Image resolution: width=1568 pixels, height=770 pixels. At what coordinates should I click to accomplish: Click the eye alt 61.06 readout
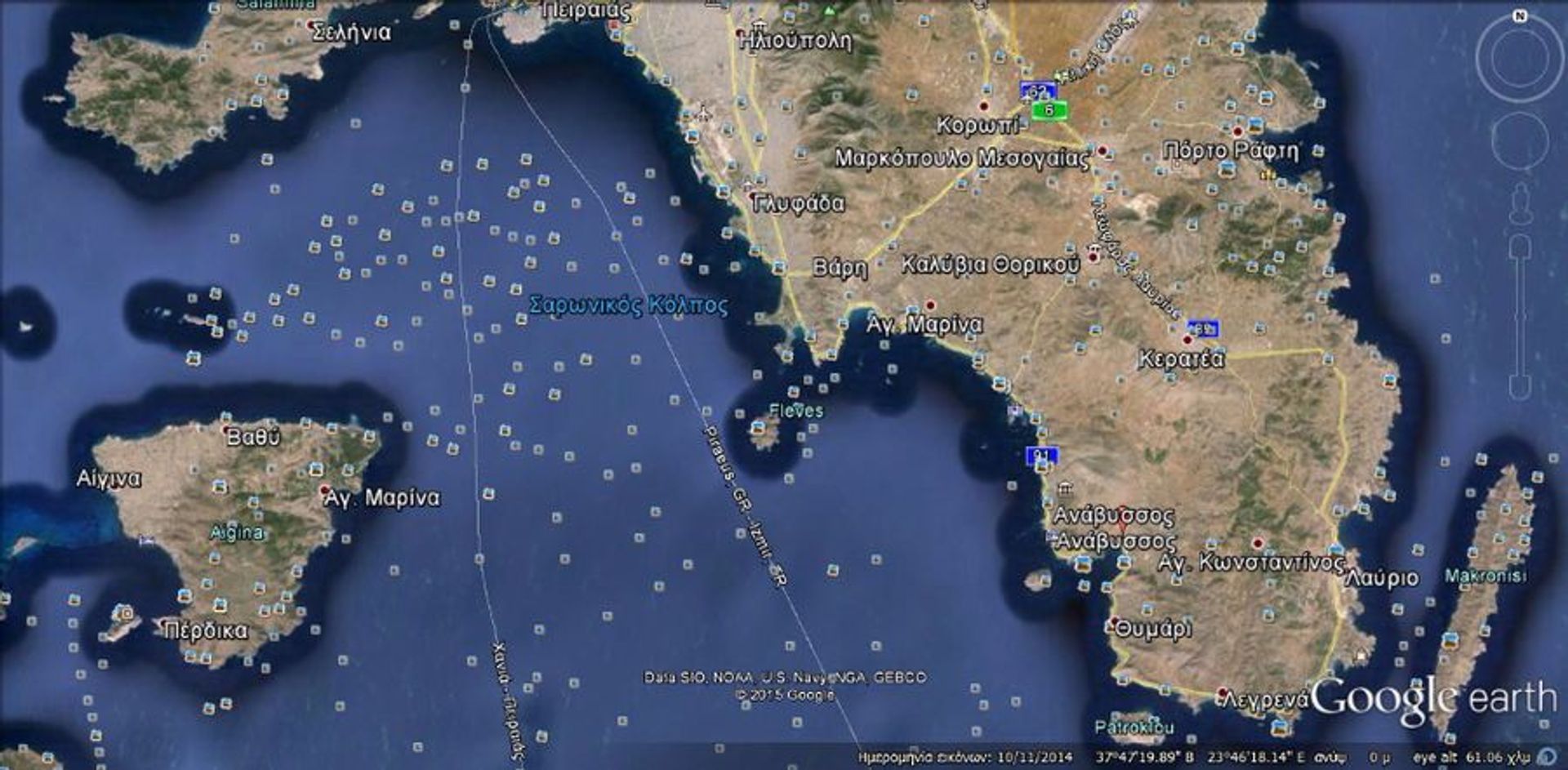point(1472,758)
